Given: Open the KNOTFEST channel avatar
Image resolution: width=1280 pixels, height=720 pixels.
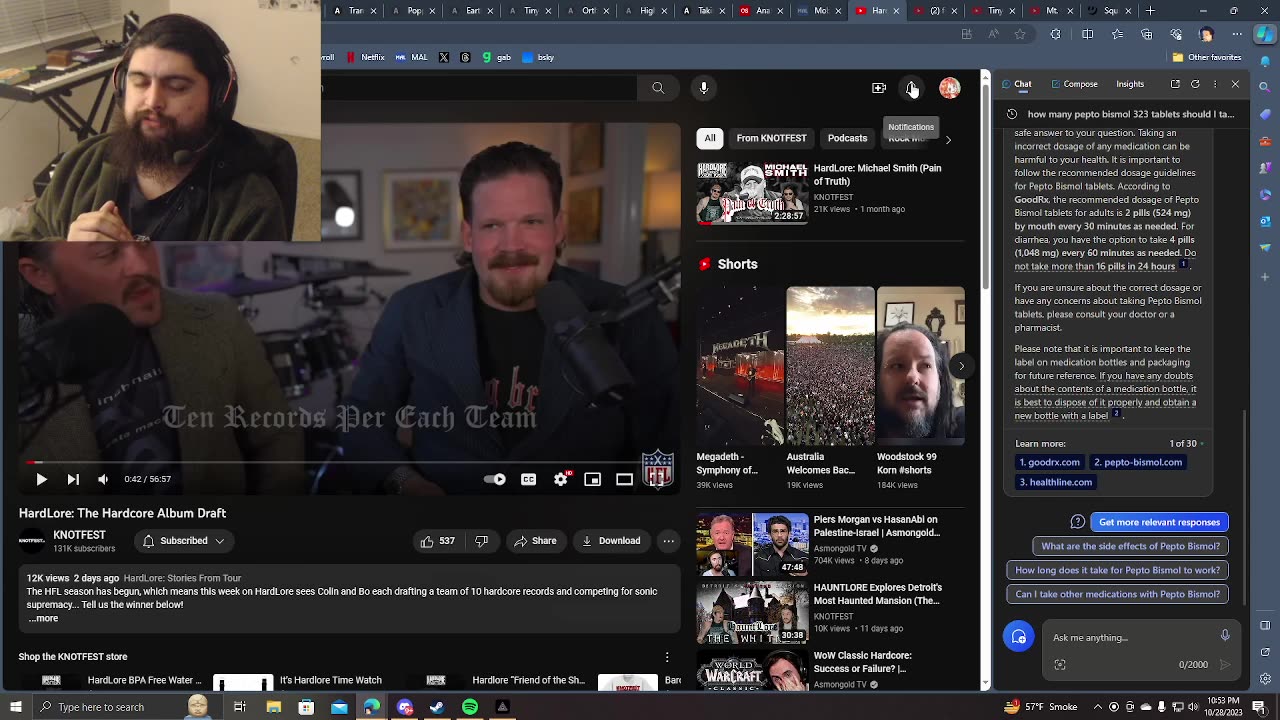Looking at the screenshot, I should [x=32, y=541].
